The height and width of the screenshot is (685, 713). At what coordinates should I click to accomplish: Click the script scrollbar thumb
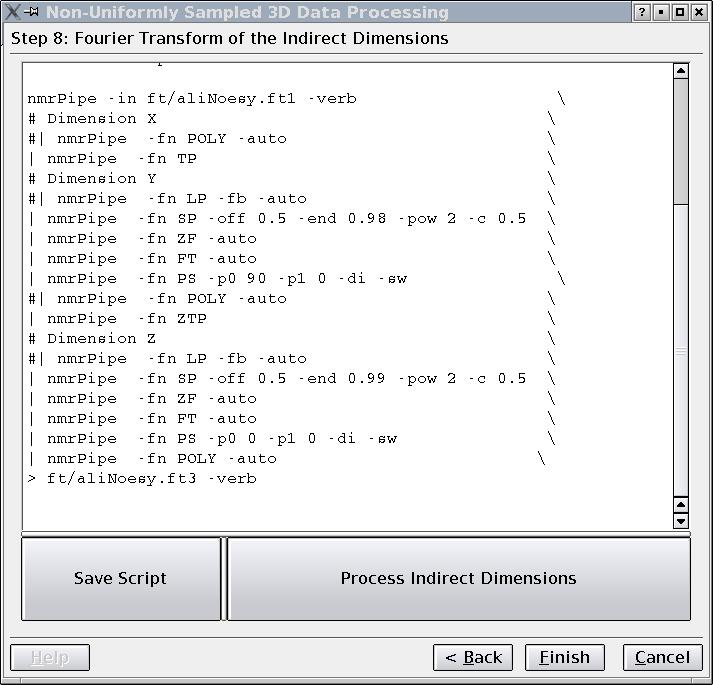[681, 140]
